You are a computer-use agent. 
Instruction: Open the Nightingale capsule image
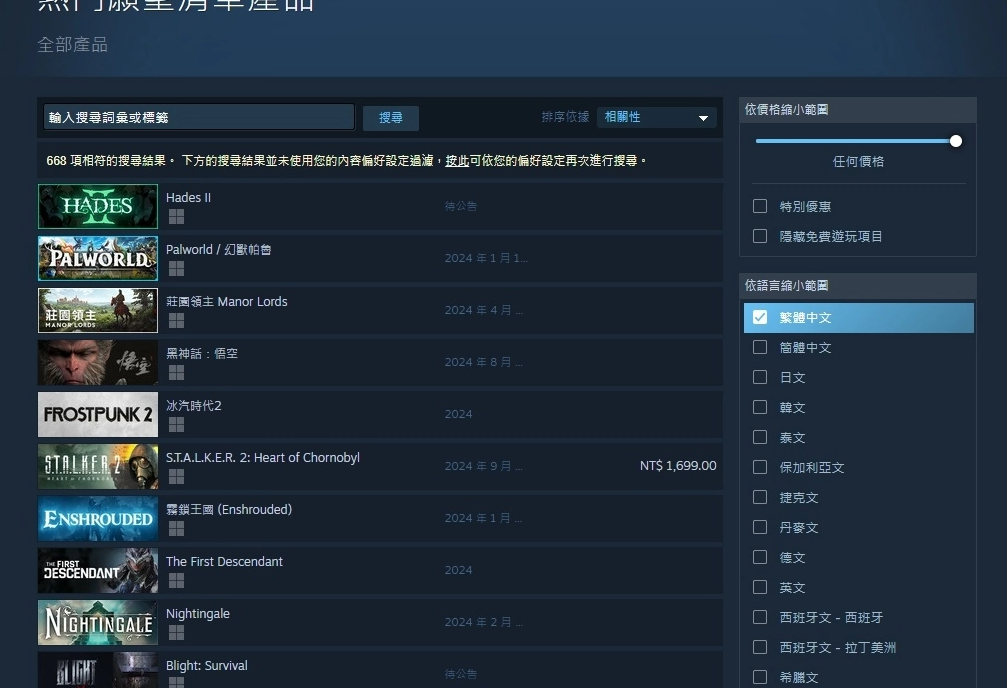pos(98,622)
